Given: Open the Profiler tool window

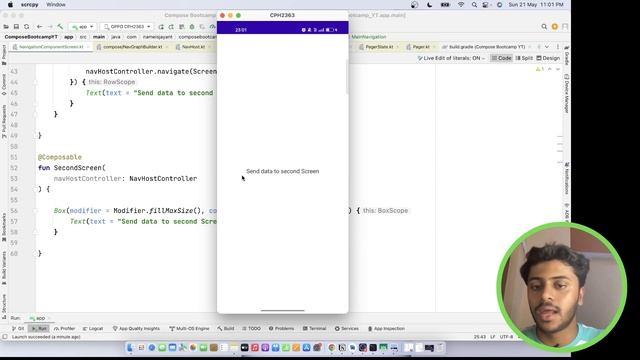Looking at the screenshot, I should (64, 328).
